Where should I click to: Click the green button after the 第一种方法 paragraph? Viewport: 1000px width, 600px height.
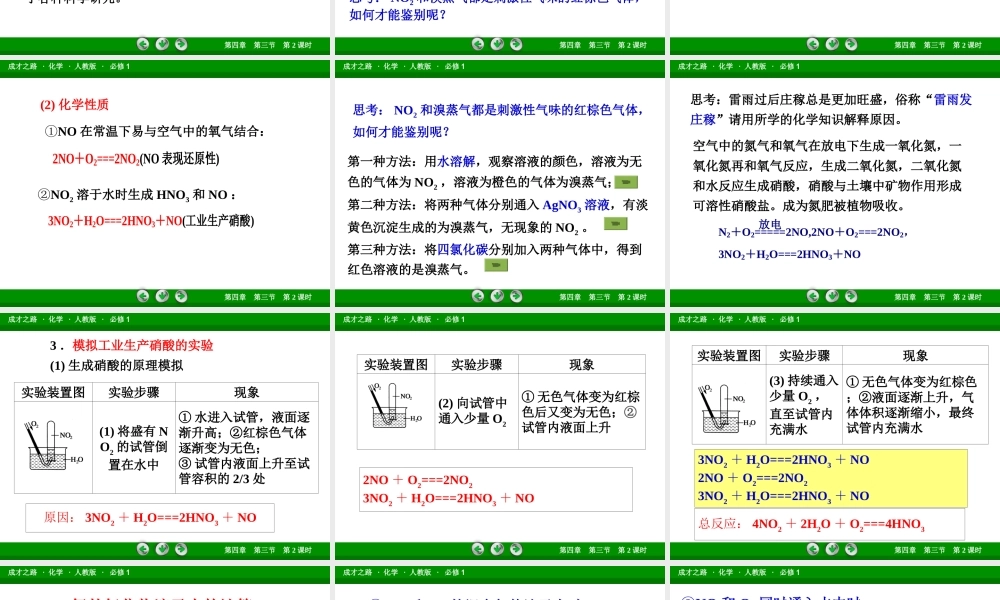(626, 182)
